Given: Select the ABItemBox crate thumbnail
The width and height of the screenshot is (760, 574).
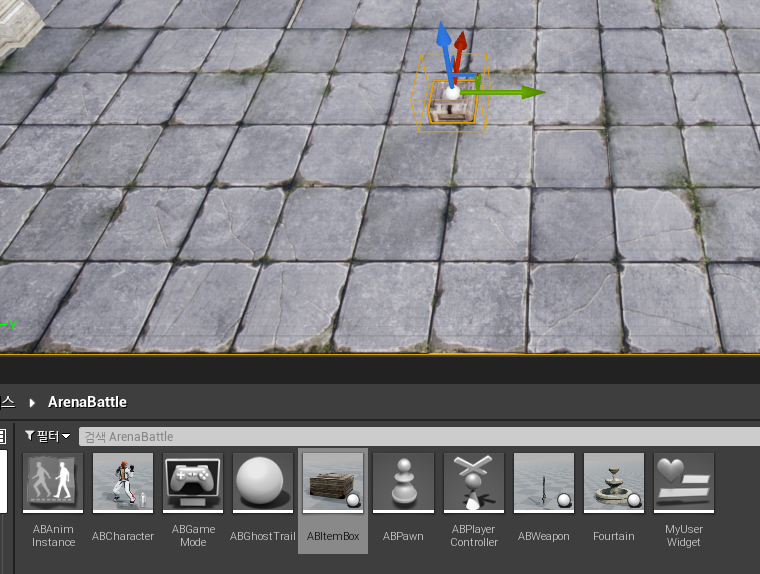Looking at the screenshot, I should coord(333,482).
